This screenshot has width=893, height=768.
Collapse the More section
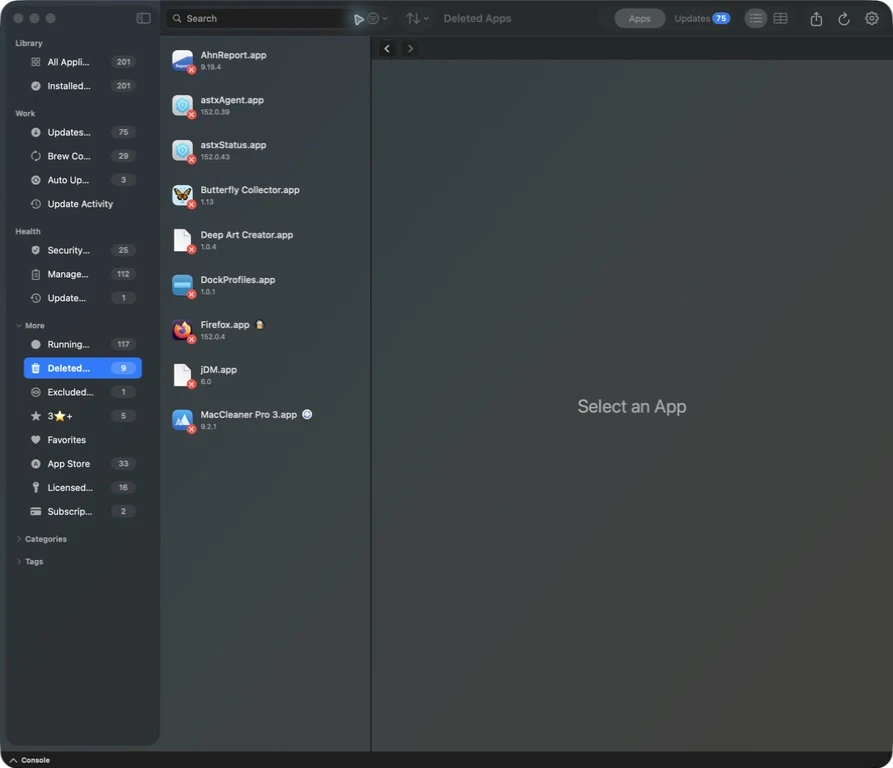[19, 326]
